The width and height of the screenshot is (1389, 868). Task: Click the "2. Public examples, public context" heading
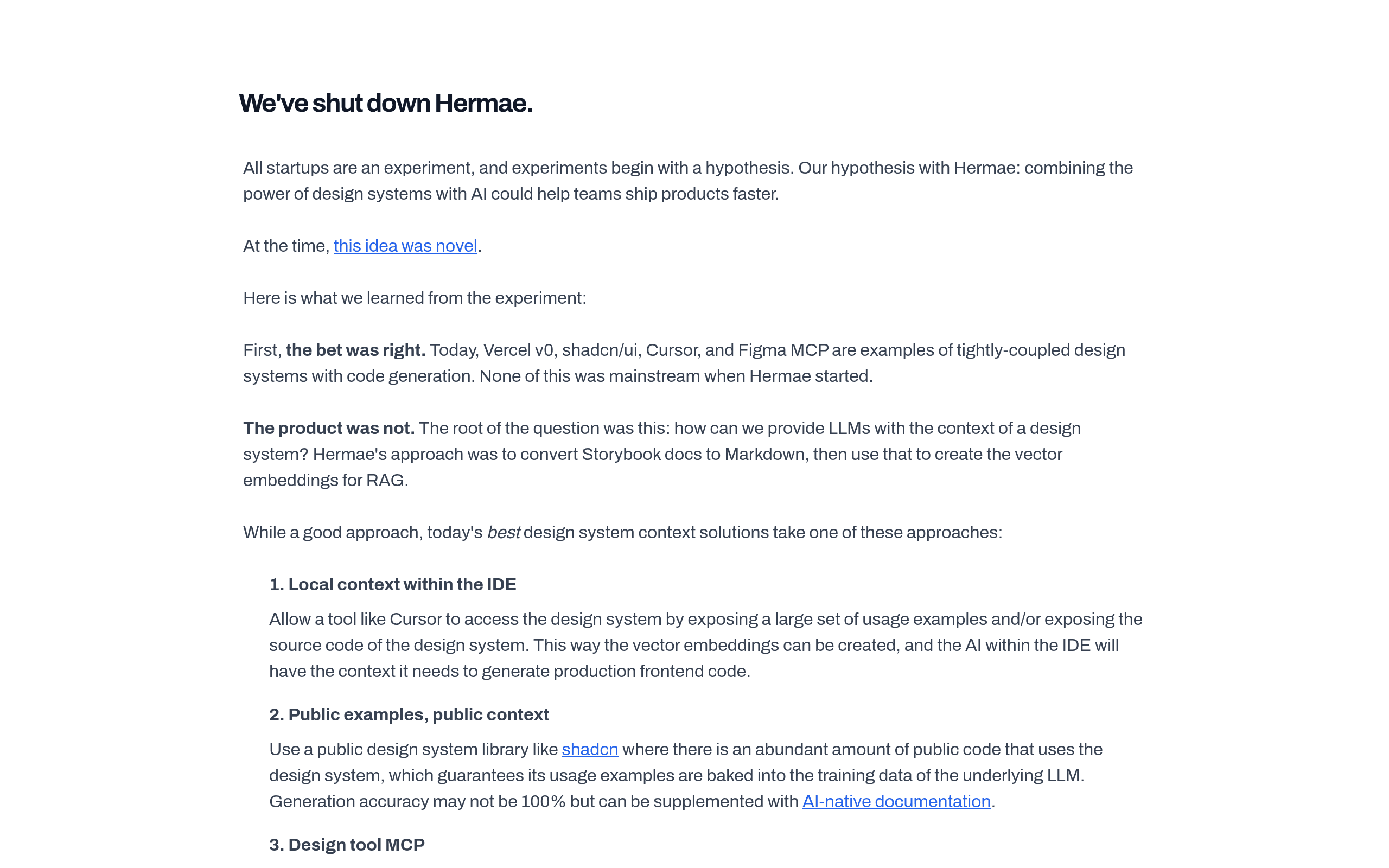click(x=409, y=714)
